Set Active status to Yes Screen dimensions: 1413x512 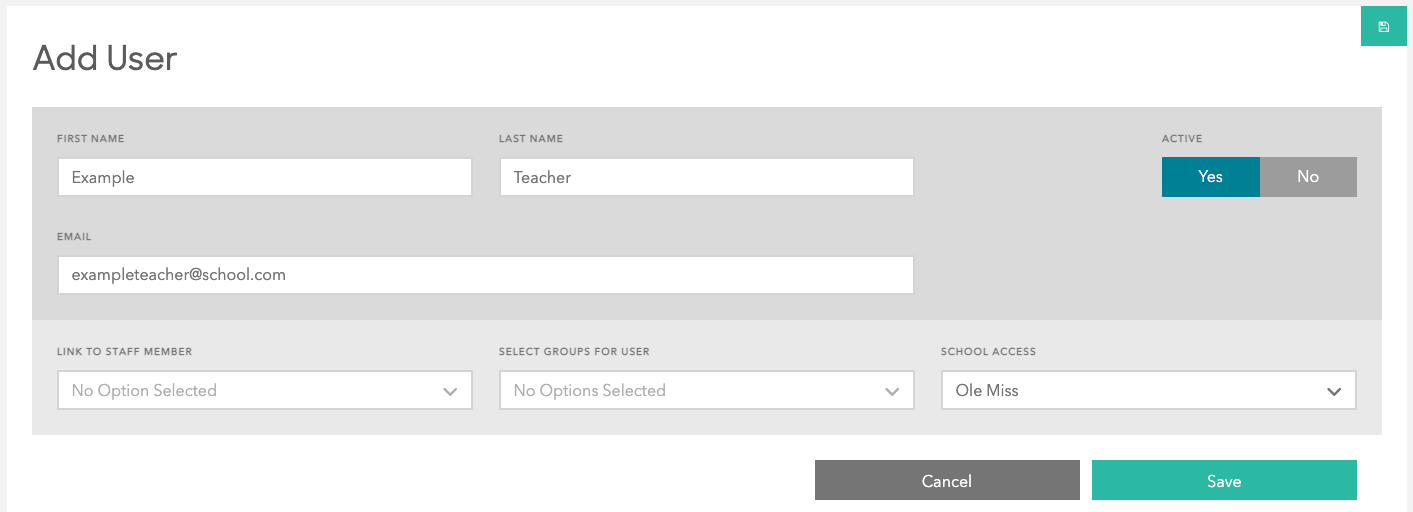pos(1210,177)
